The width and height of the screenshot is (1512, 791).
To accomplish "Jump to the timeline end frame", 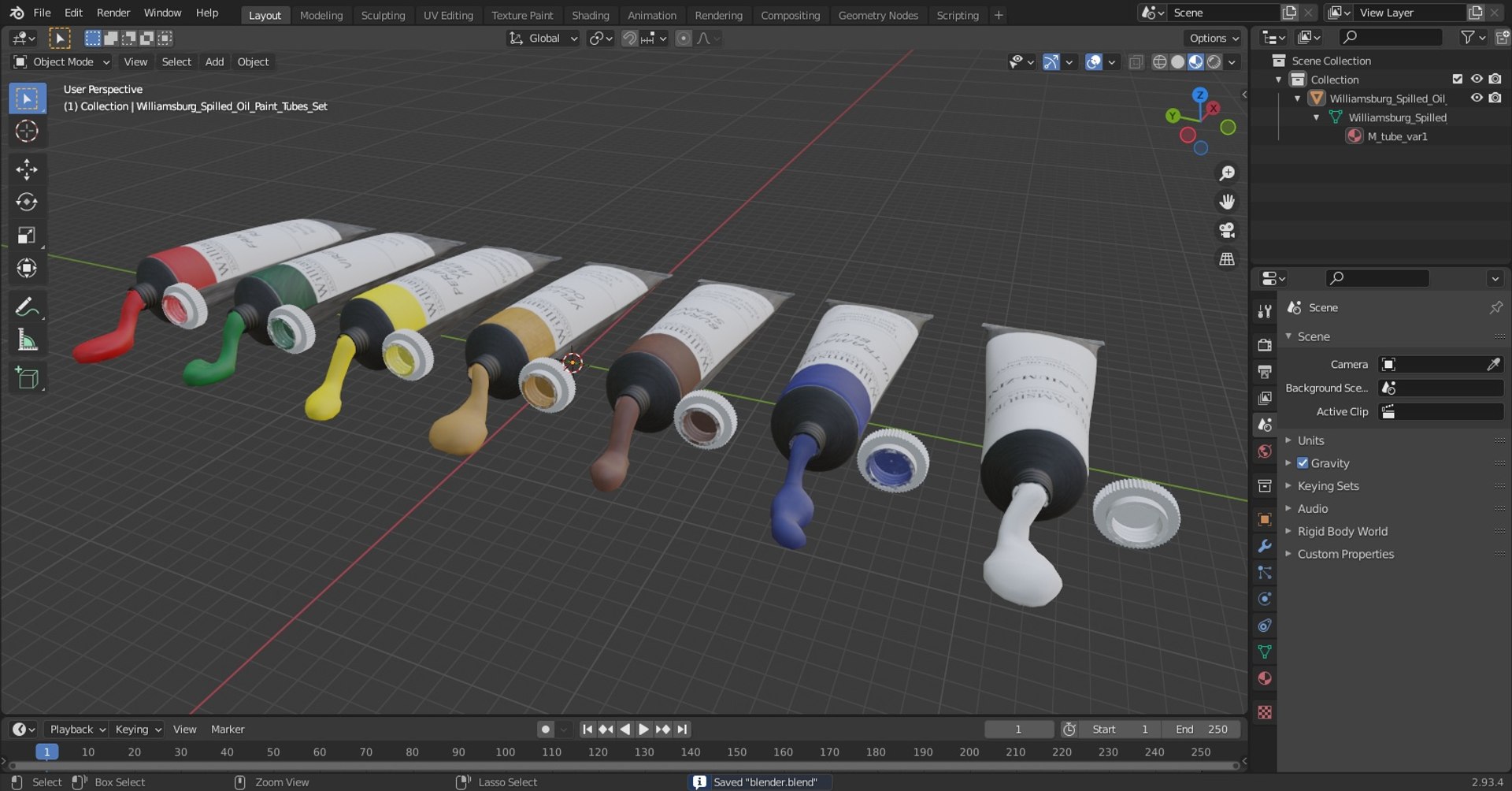I will tap(682, 730).
